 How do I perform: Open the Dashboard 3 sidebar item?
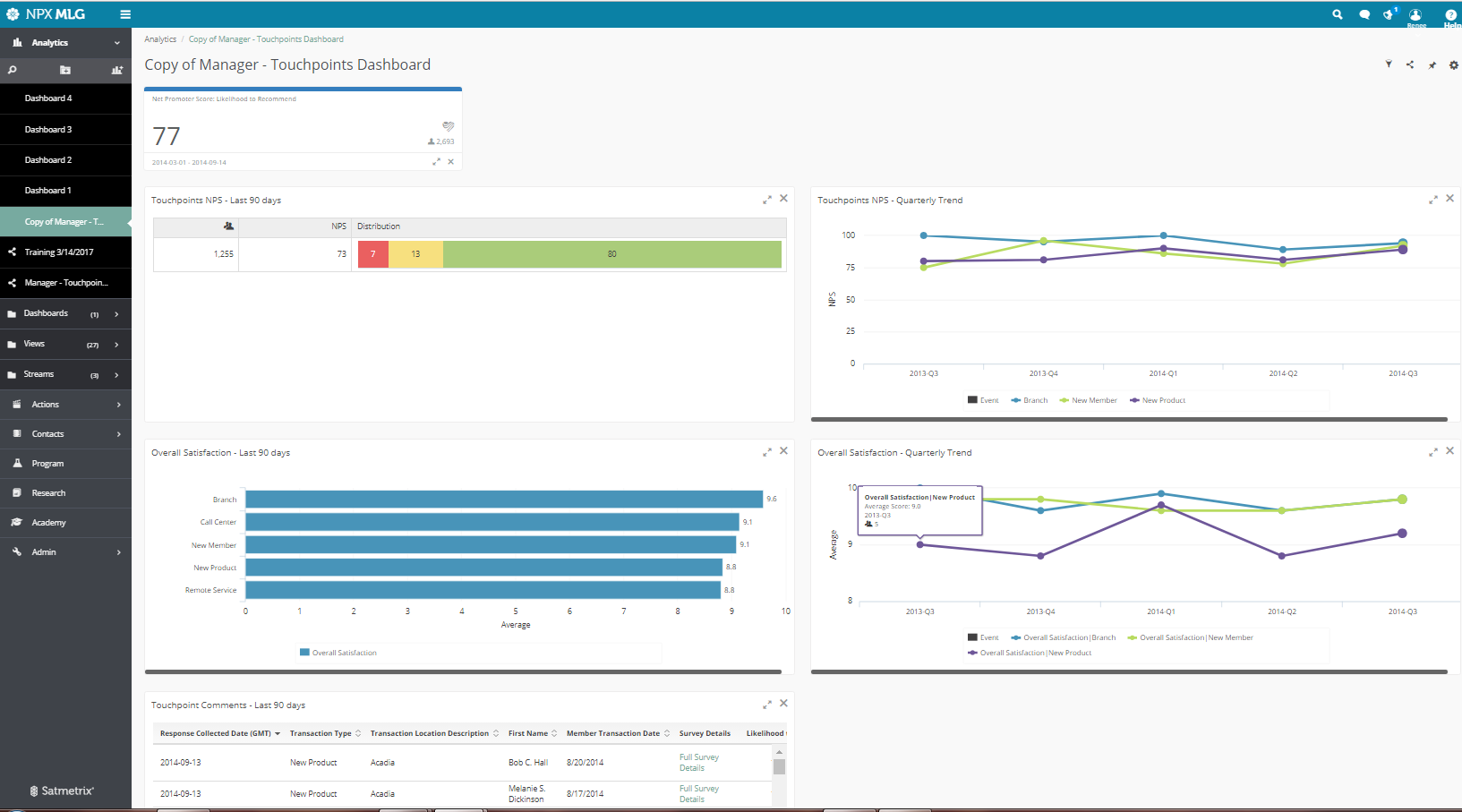pos(48,130)
